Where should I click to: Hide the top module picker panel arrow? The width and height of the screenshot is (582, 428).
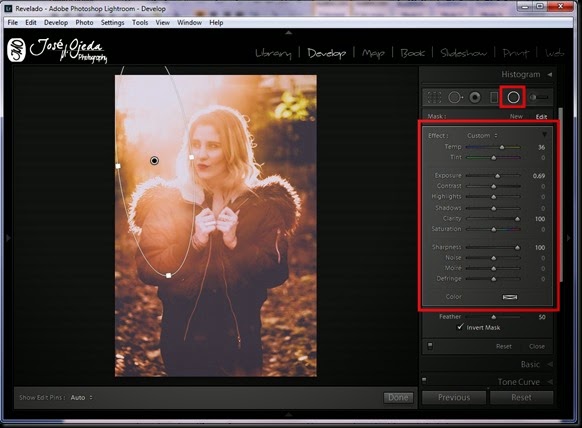(x=288, y=33)
